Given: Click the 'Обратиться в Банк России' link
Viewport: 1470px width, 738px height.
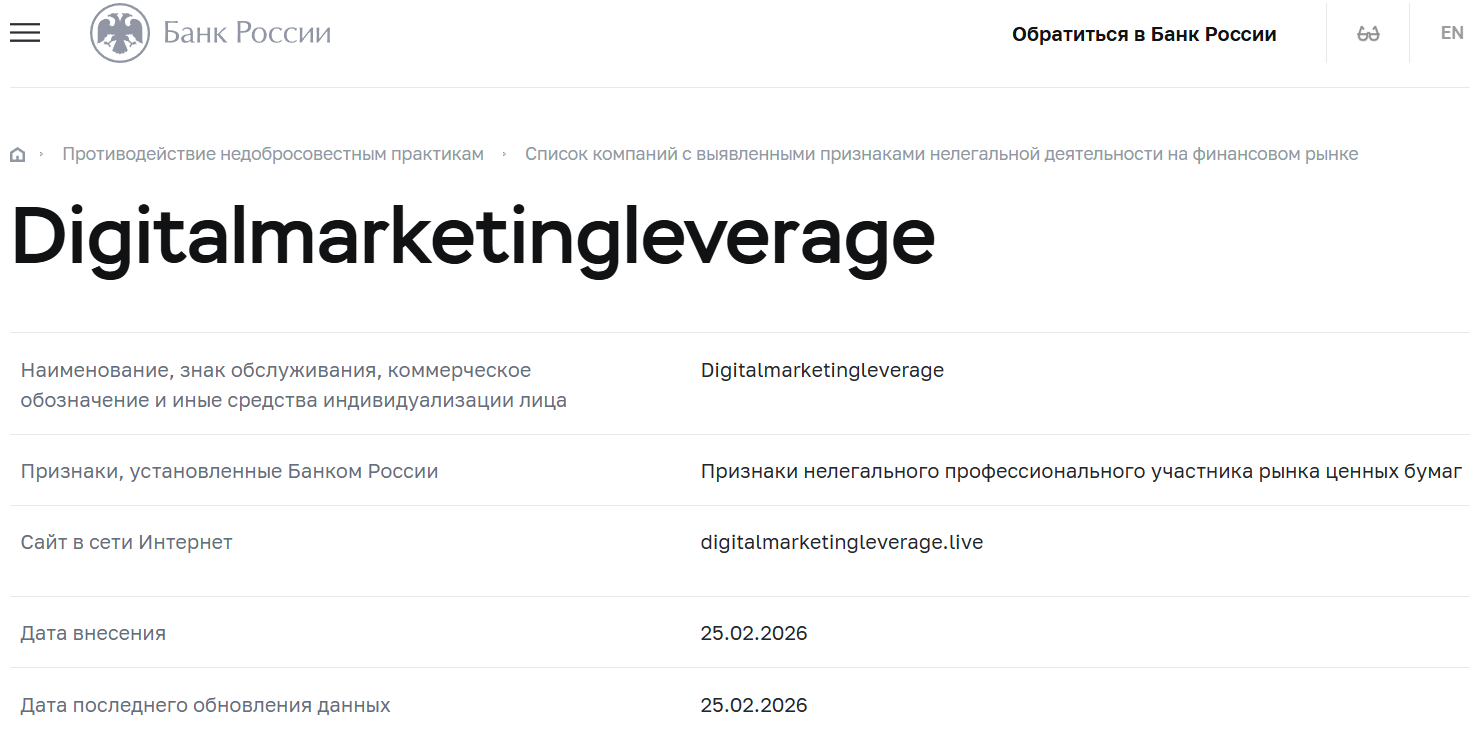Looking at the screenshot, I should tap(1145, 32).
